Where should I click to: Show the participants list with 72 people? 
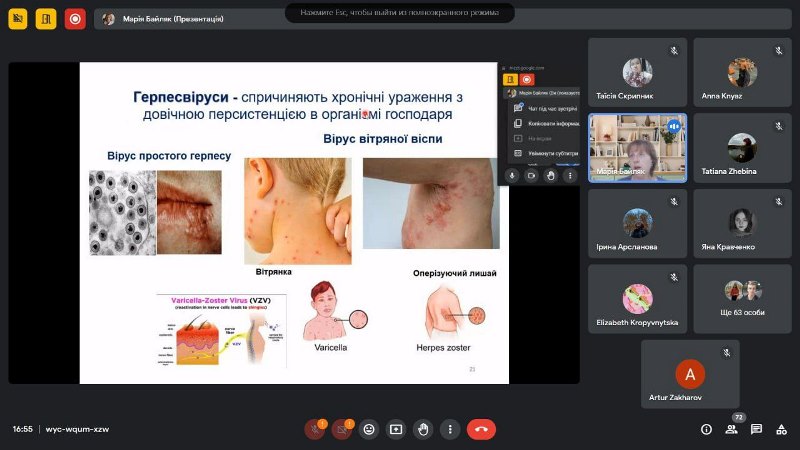click(x=732, y=429)
